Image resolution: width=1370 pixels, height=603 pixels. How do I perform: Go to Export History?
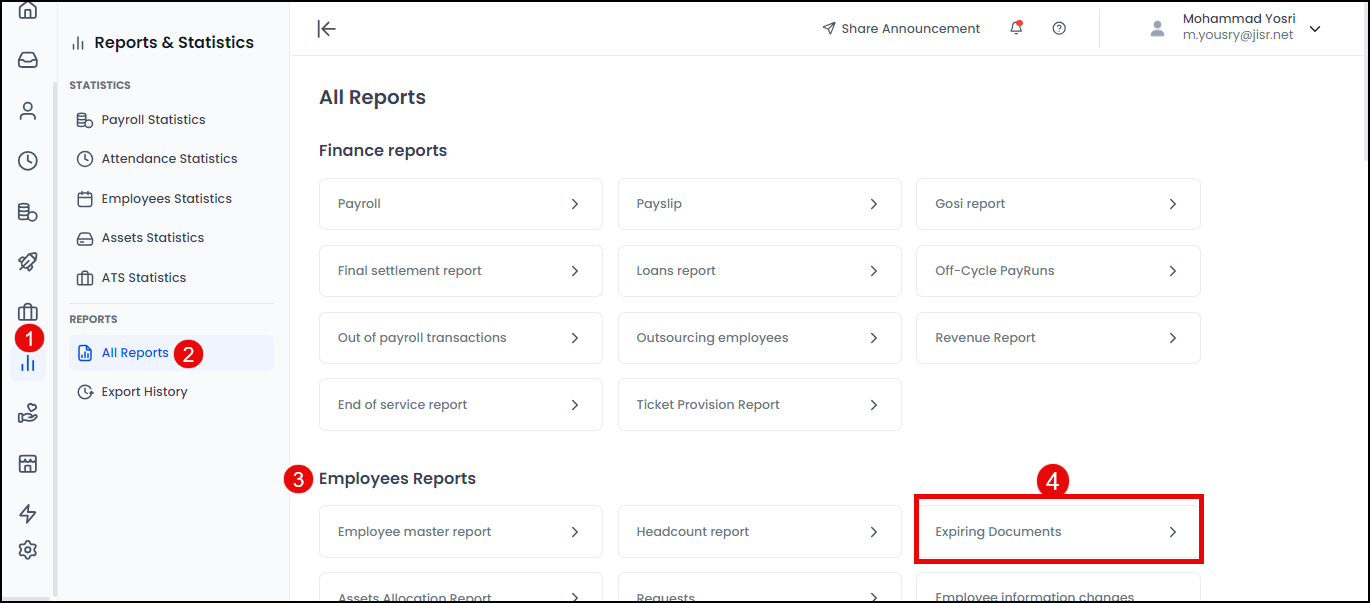tap(144, 392)
